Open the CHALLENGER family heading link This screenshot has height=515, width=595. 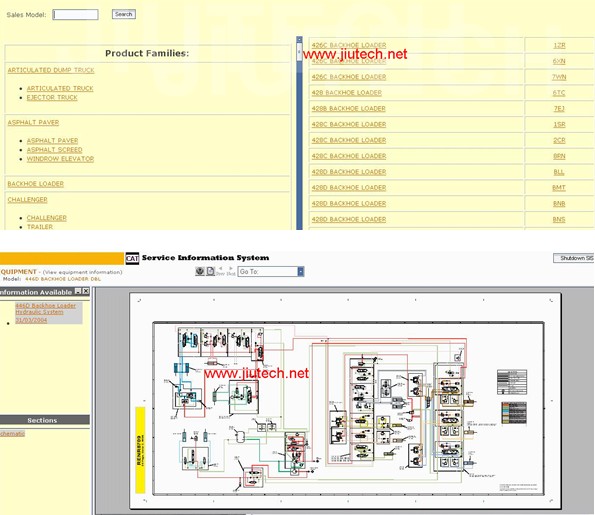27,200
